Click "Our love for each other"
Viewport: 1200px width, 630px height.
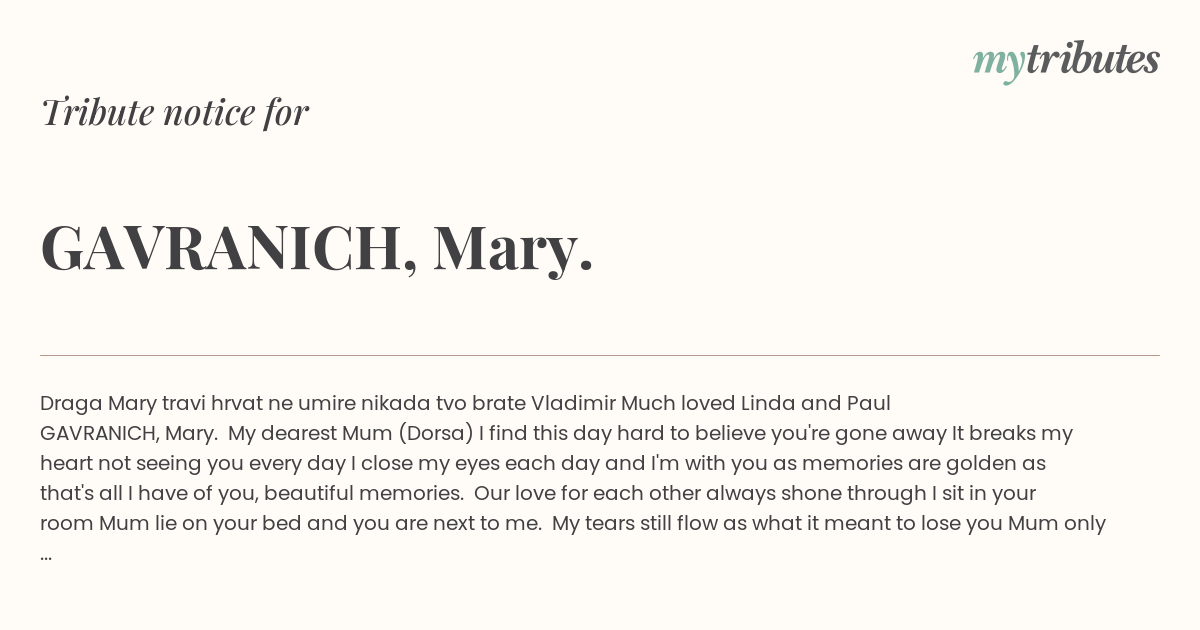[587, 493]
